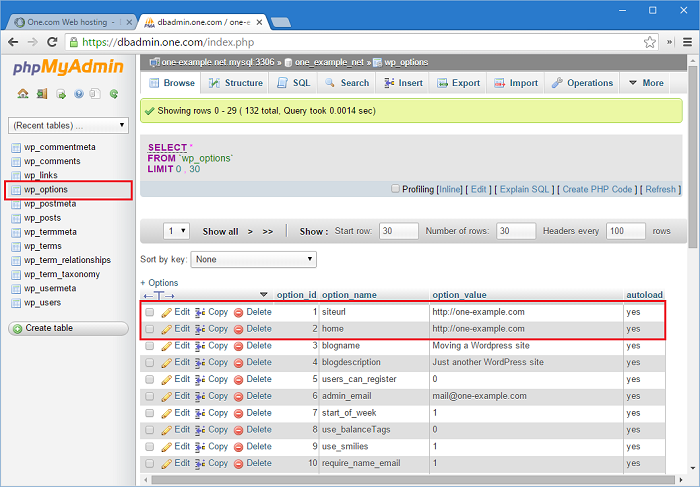Viewport: 700px width, 487px height.
Task: Click red Delete icon for use_smilies row
Action: (x=238, y=447)
